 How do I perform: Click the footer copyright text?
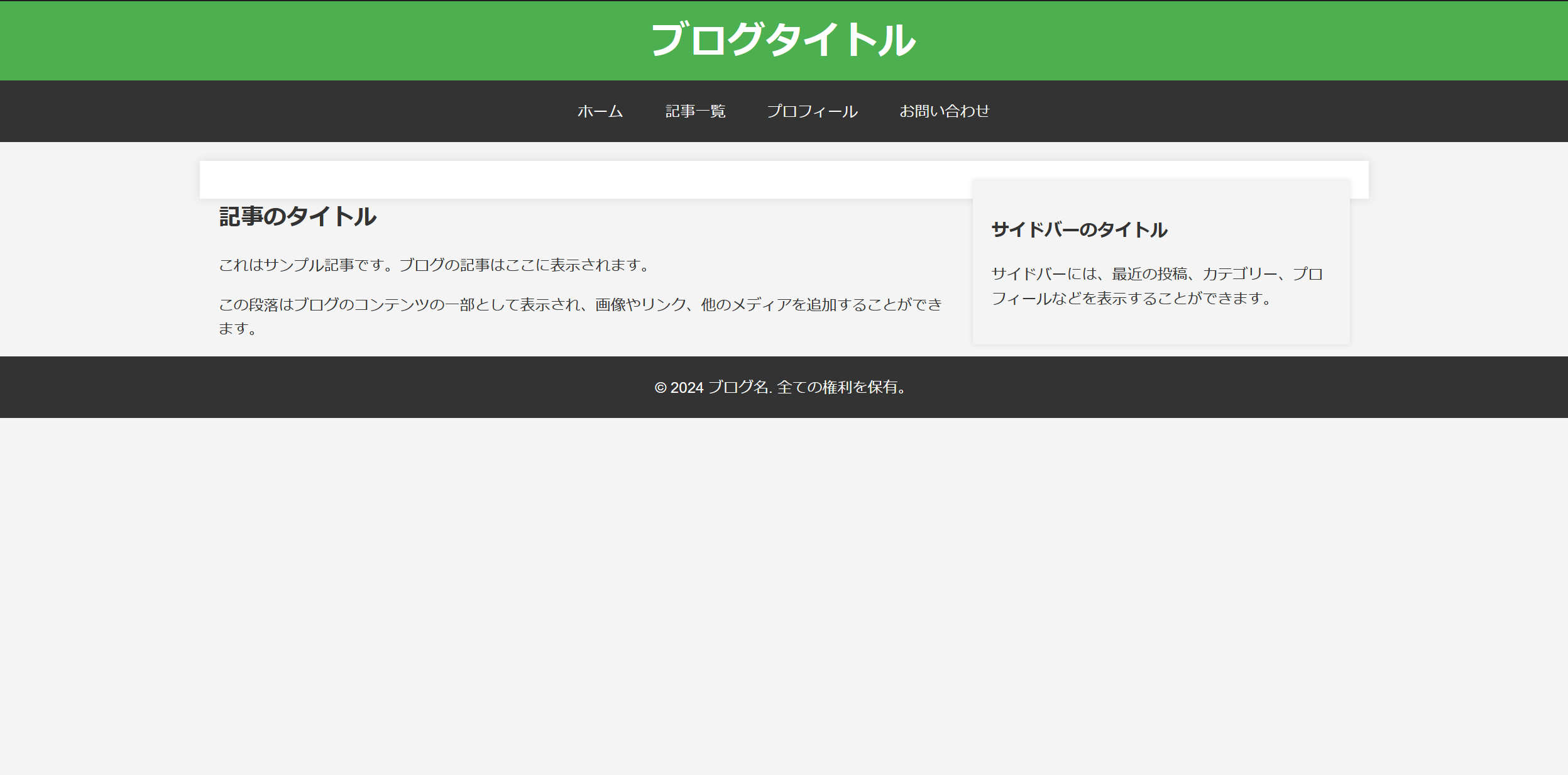pos(784,387)
